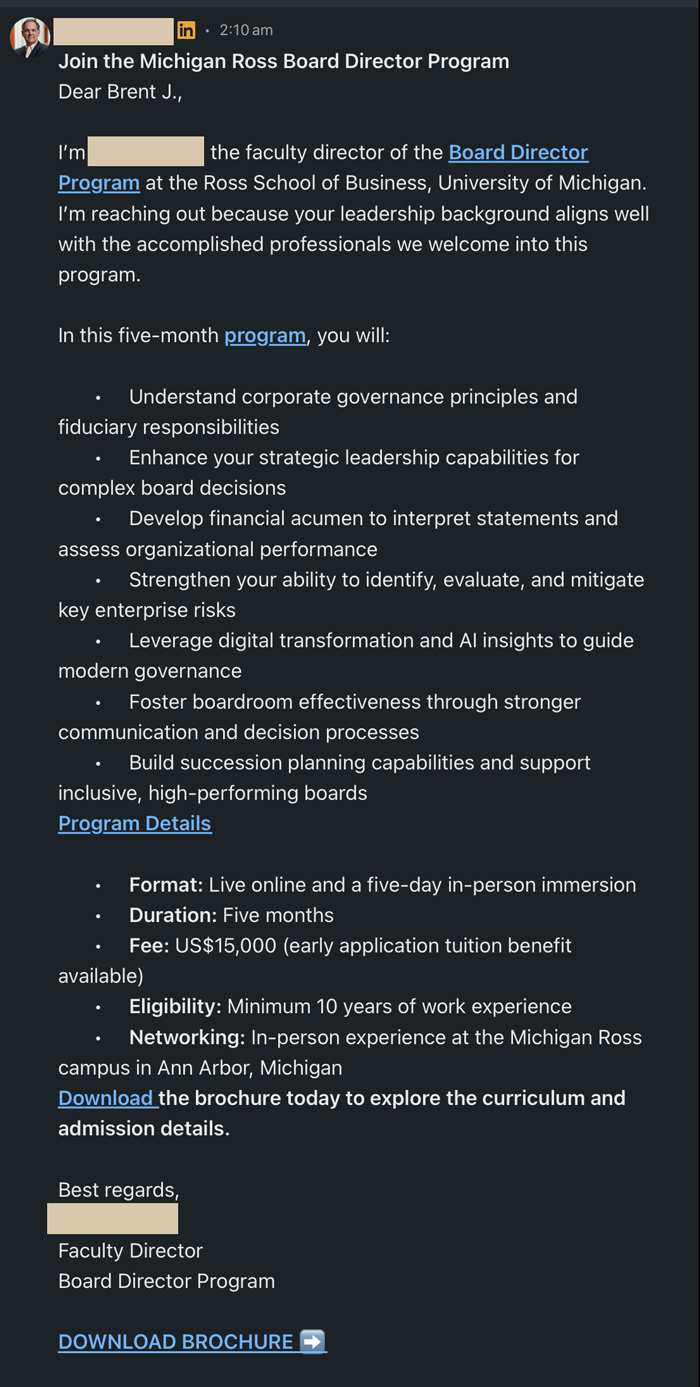Click the 'Dear Brent J.,' greeting
Viewport: 700px width, 1387px height.
(120, 92)
